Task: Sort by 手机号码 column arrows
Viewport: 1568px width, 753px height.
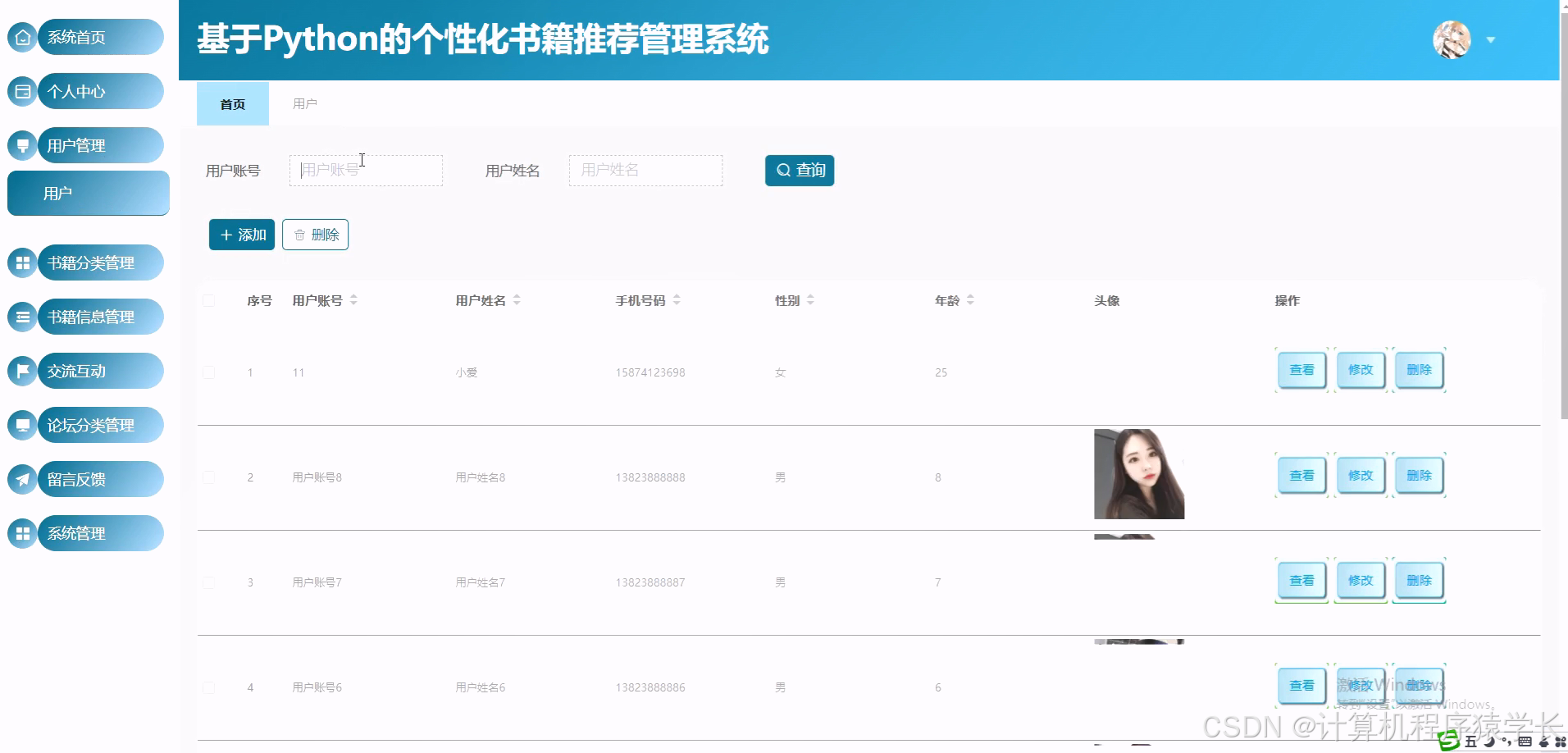Action: (x=677, y=300)
